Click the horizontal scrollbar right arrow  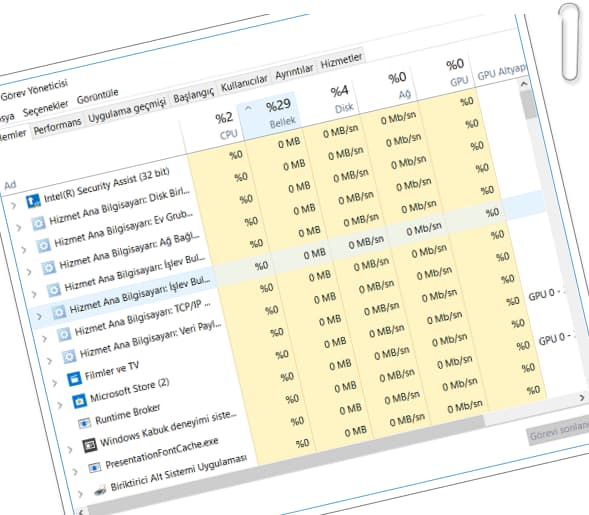coord(582,397)
